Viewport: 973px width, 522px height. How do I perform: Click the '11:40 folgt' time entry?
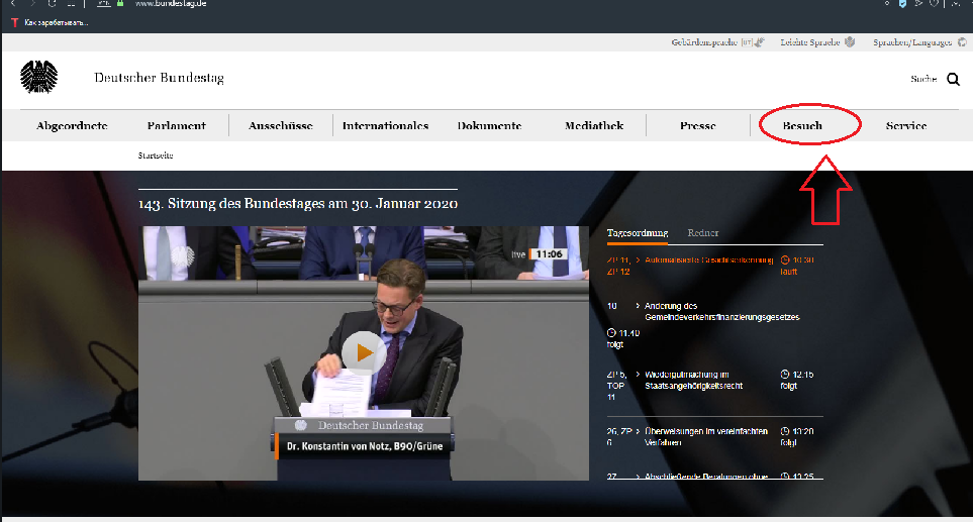pyautogui.click(x=623, y=338)
